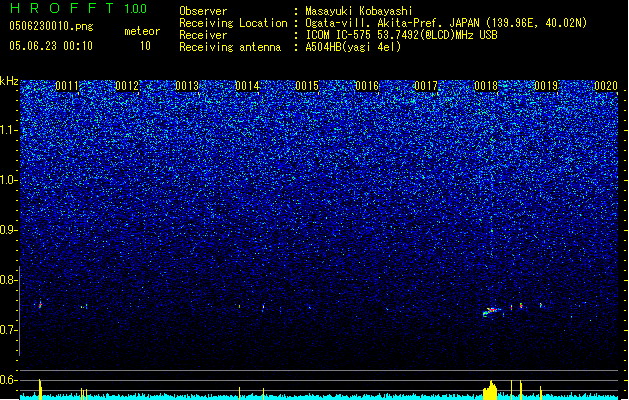Select the ICOM IC-575 receiver description
The width and height of the screenshot is (629, 400).
coord(402,35)
